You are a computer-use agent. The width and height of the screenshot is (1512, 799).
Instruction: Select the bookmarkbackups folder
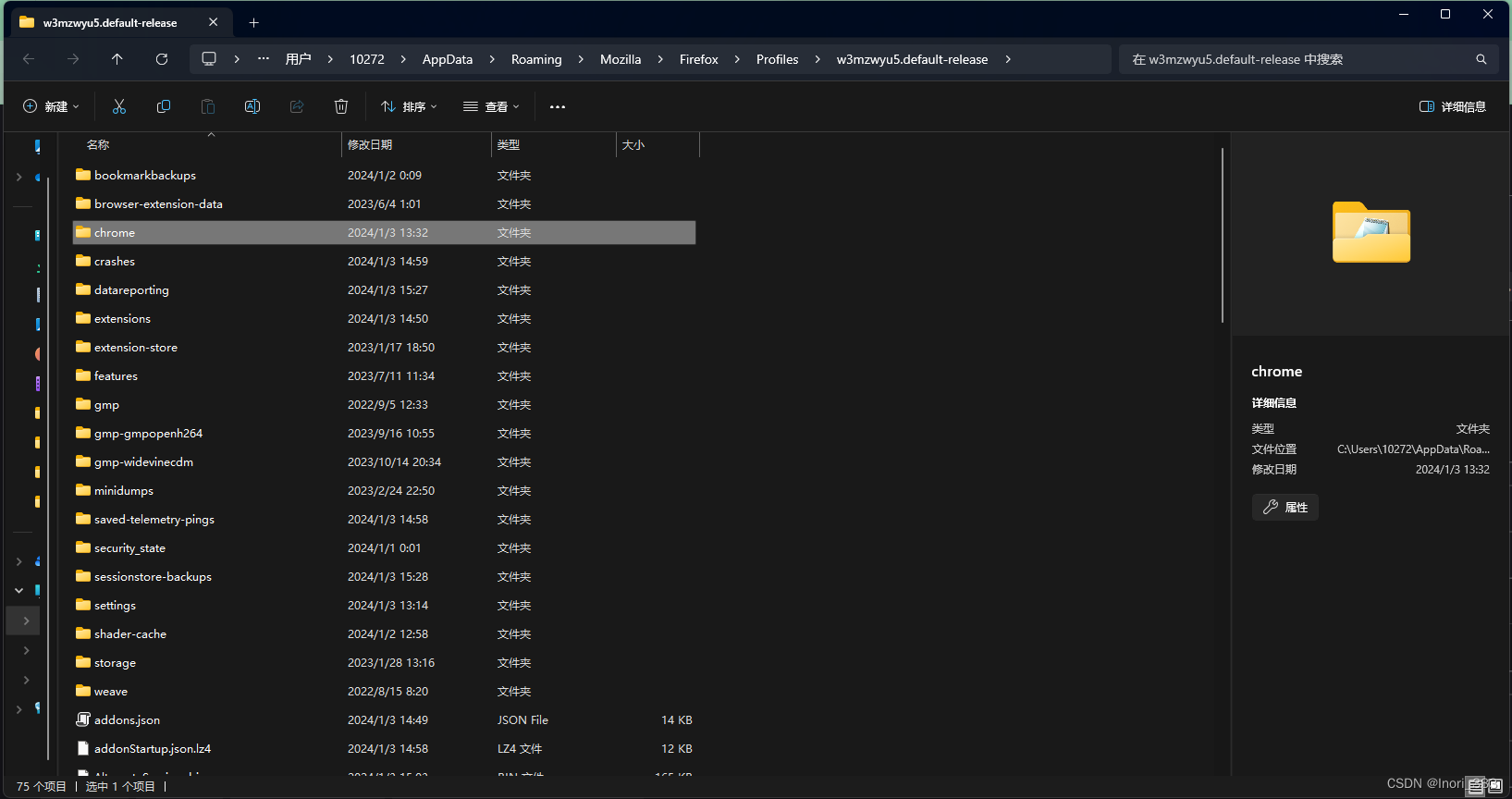tap(384, 175)
